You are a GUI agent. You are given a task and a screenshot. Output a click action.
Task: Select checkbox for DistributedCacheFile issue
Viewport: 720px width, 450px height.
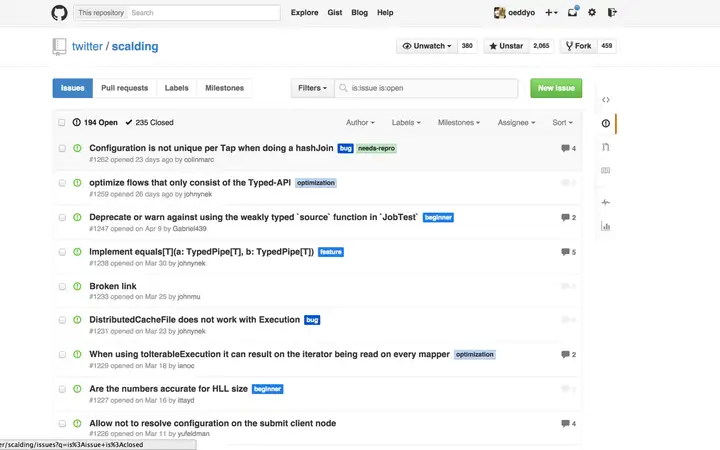click(x=62, y=320)
